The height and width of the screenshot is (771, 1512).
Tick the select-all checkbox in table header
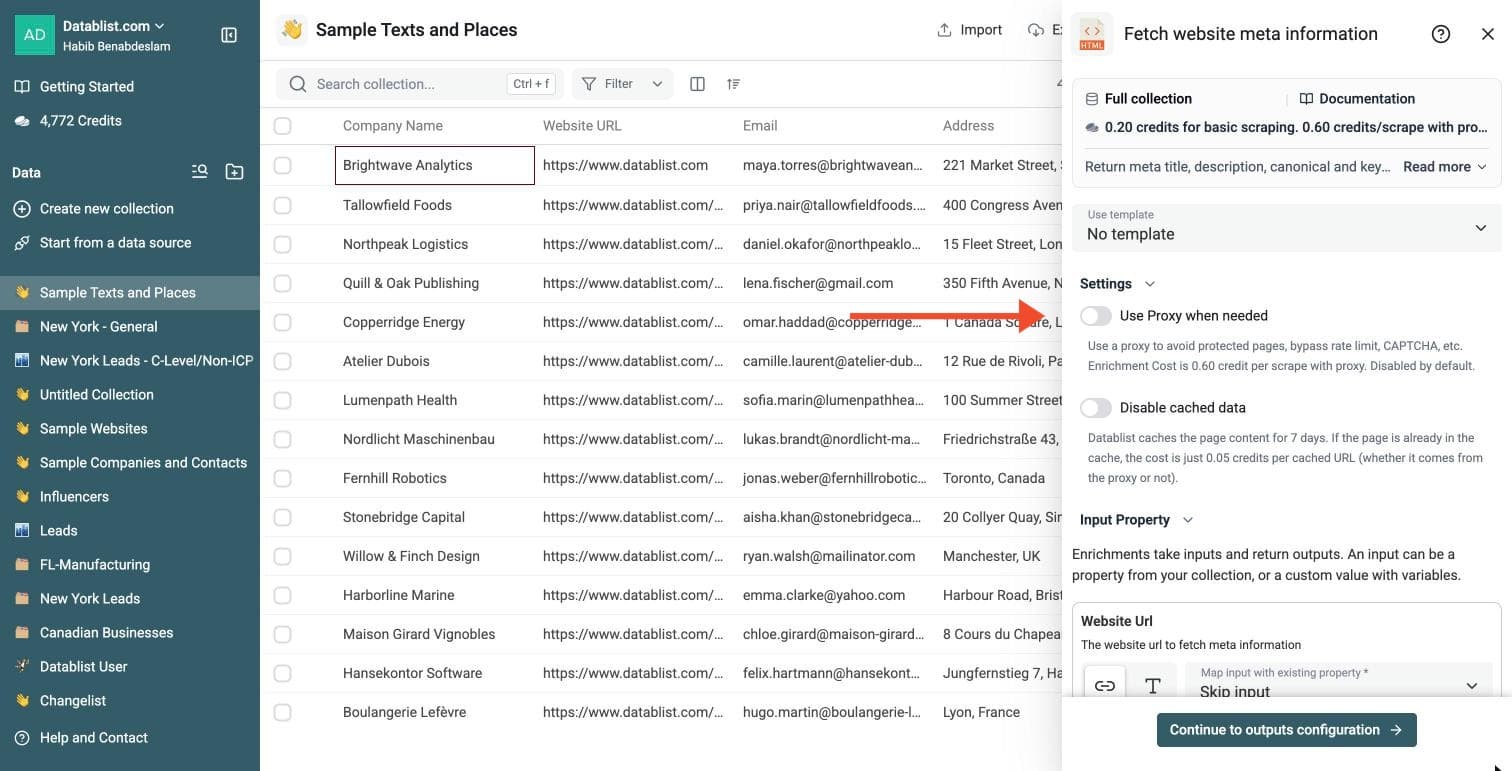click(283, 126)
